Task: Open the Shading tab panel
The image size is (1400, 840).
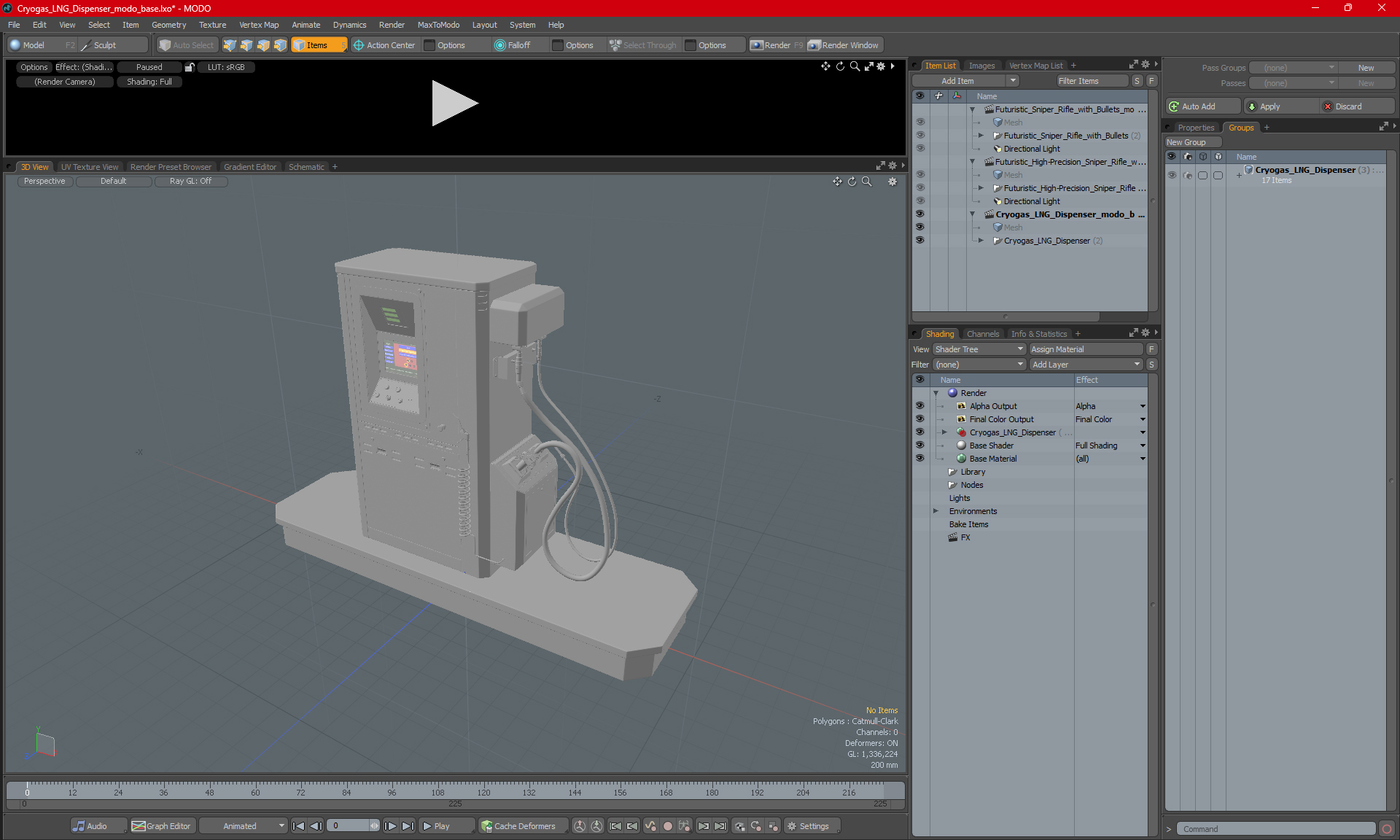Action: [939, 333]
